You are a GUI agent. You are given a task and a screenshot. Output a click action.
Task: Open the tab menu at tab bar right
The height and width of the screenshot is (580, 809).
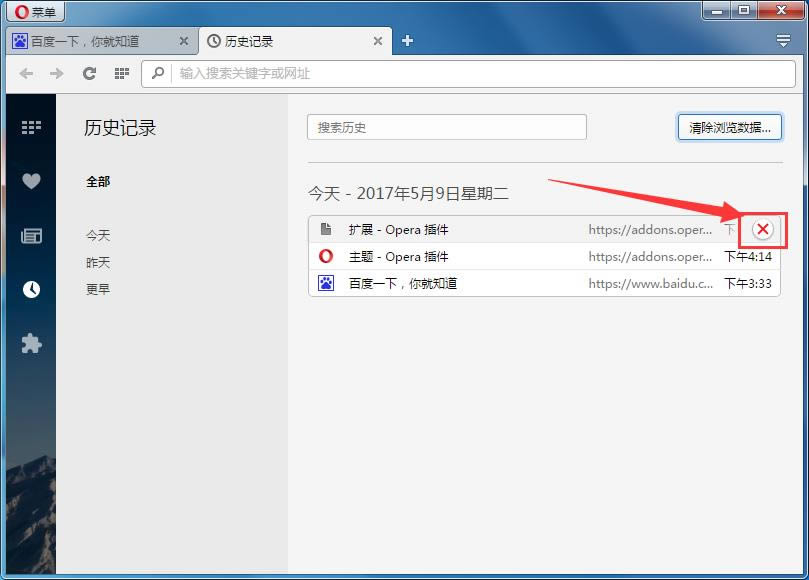pyautogui.click(x=783, y=41)
